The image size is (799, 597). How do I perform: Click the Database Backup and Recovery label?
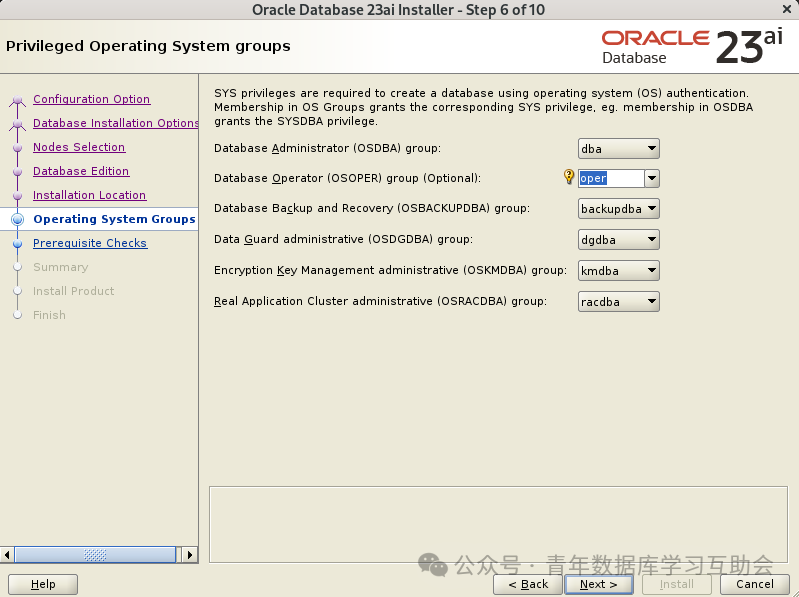(372, 208)
